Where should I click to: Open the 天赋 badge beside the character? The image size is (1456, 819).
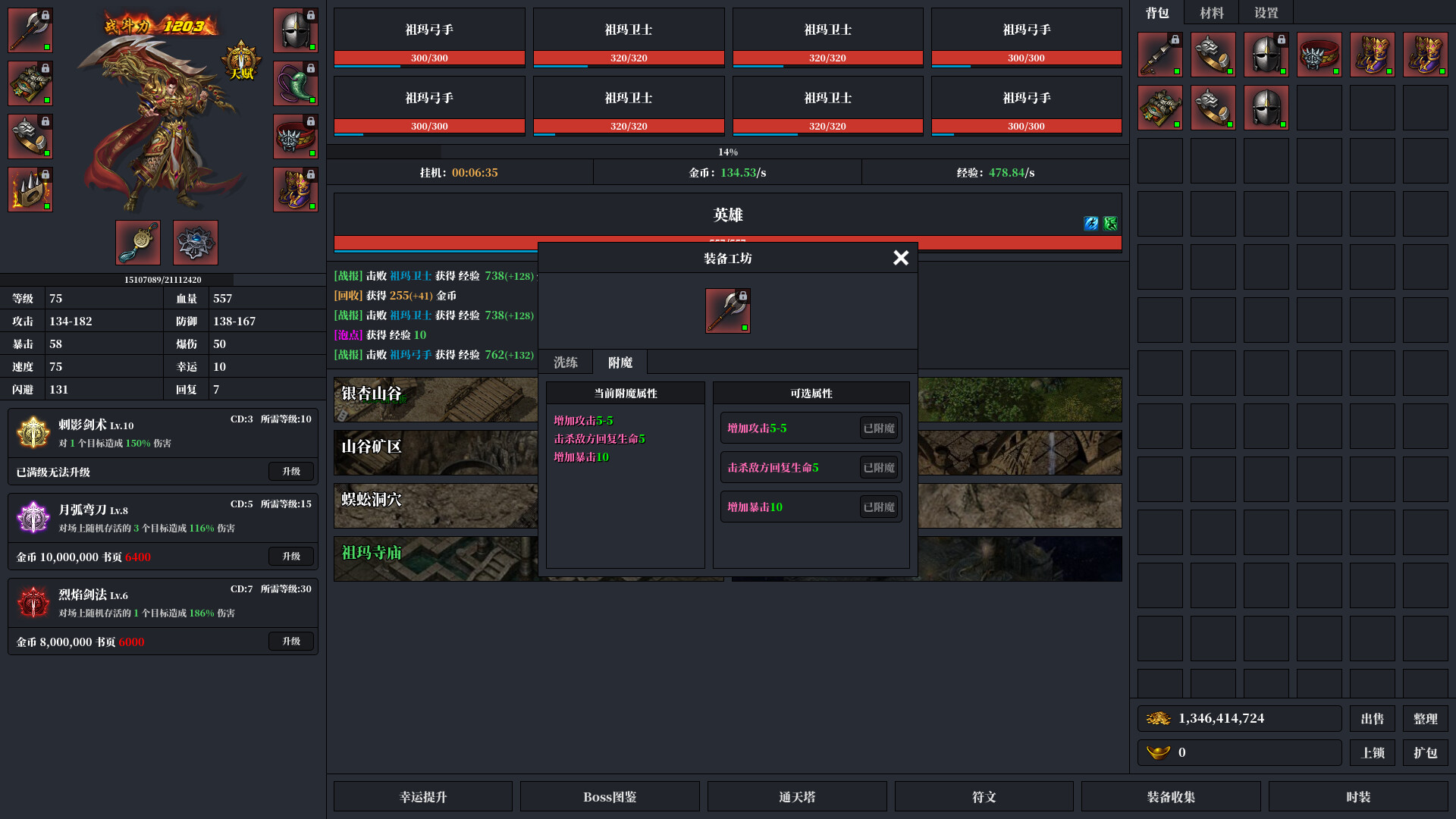coord(241,62)
